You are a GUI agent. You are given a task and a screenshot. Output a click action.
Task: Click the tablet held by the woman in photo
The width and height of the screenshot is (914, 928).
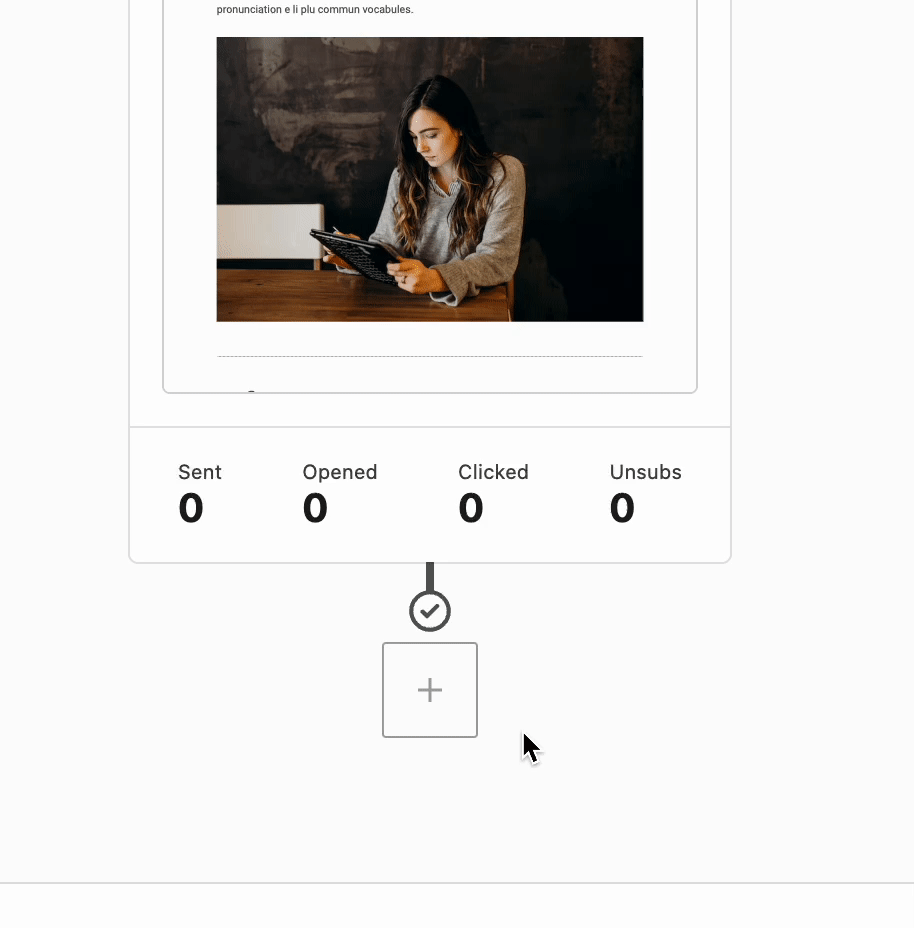355,256
